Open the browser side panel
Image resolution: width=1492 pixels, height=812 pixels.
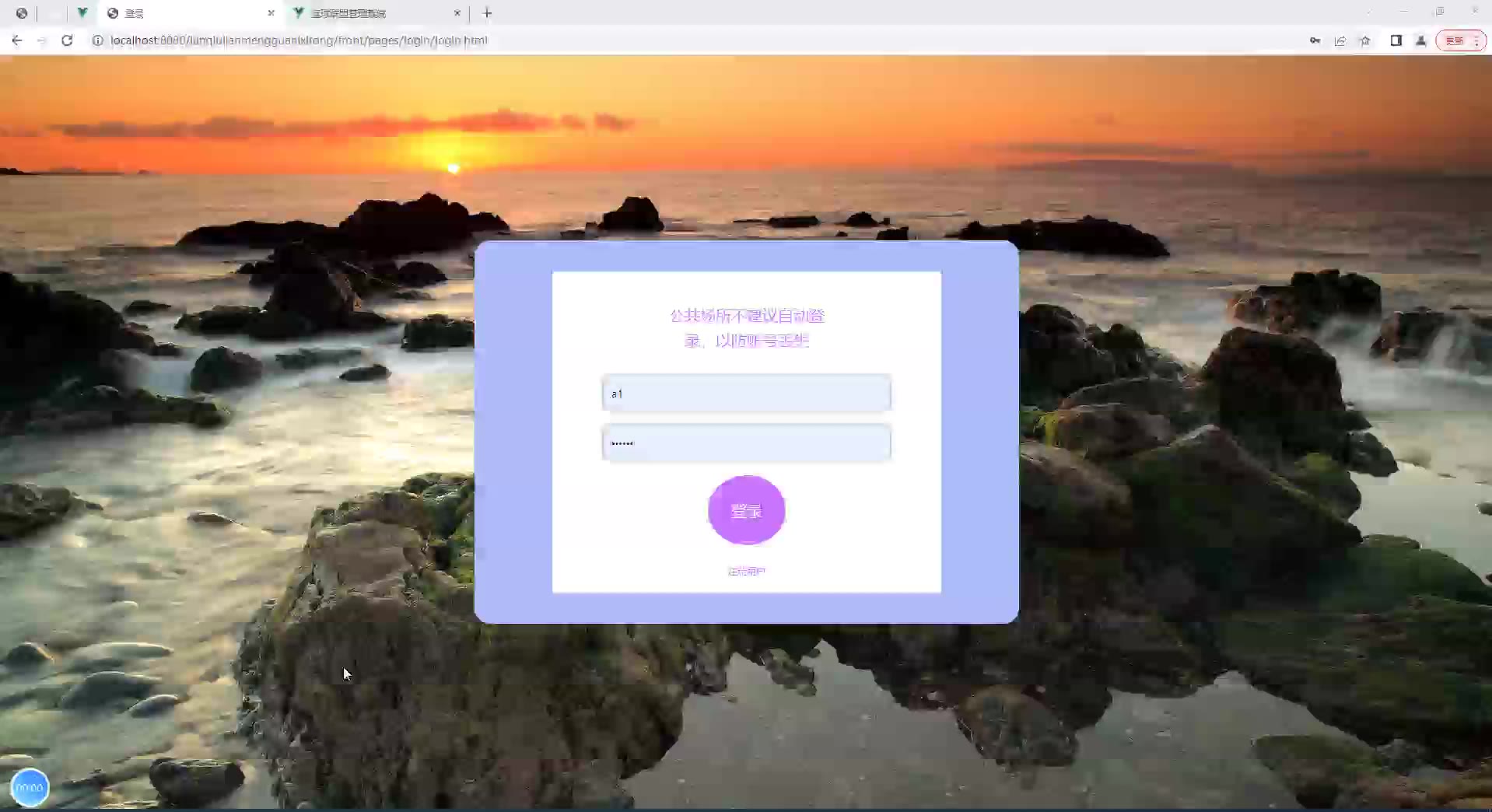click(1396, 40)
